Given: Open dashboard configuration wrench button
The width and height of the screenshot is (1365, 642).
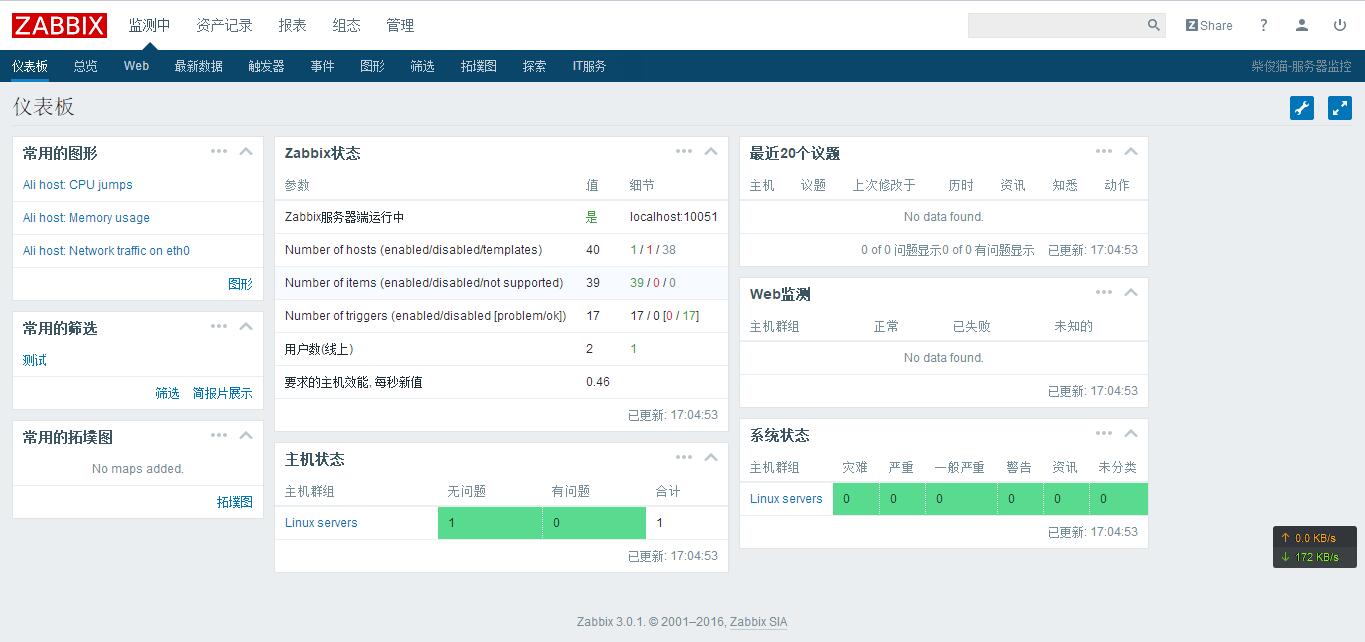Looking at the screenshot, I should point(1302,108).
